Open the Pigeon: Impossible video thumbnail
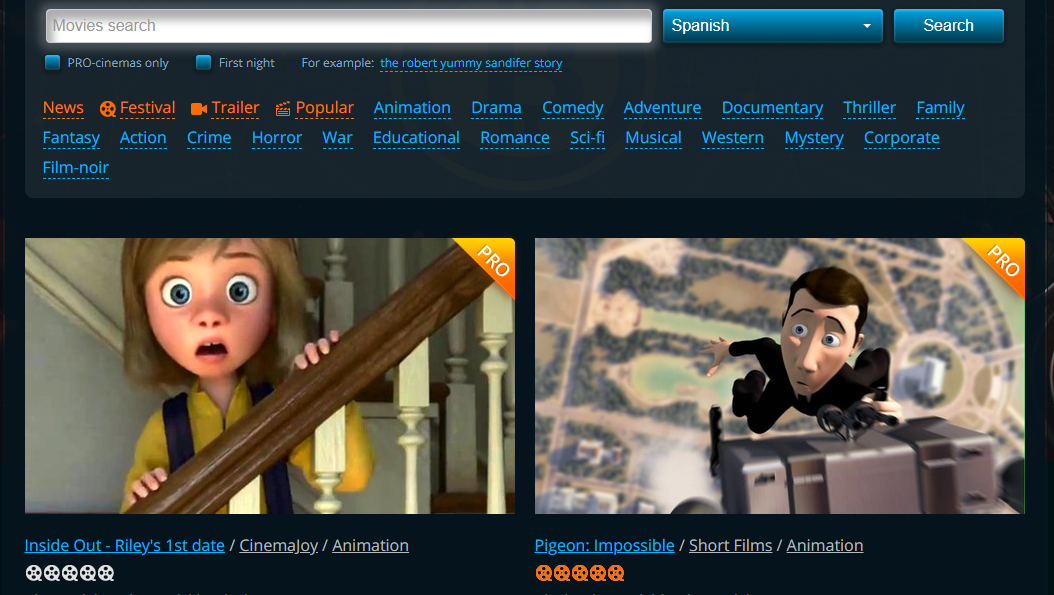The width and height of the screenshot is (1054, 595). (779, 376)
